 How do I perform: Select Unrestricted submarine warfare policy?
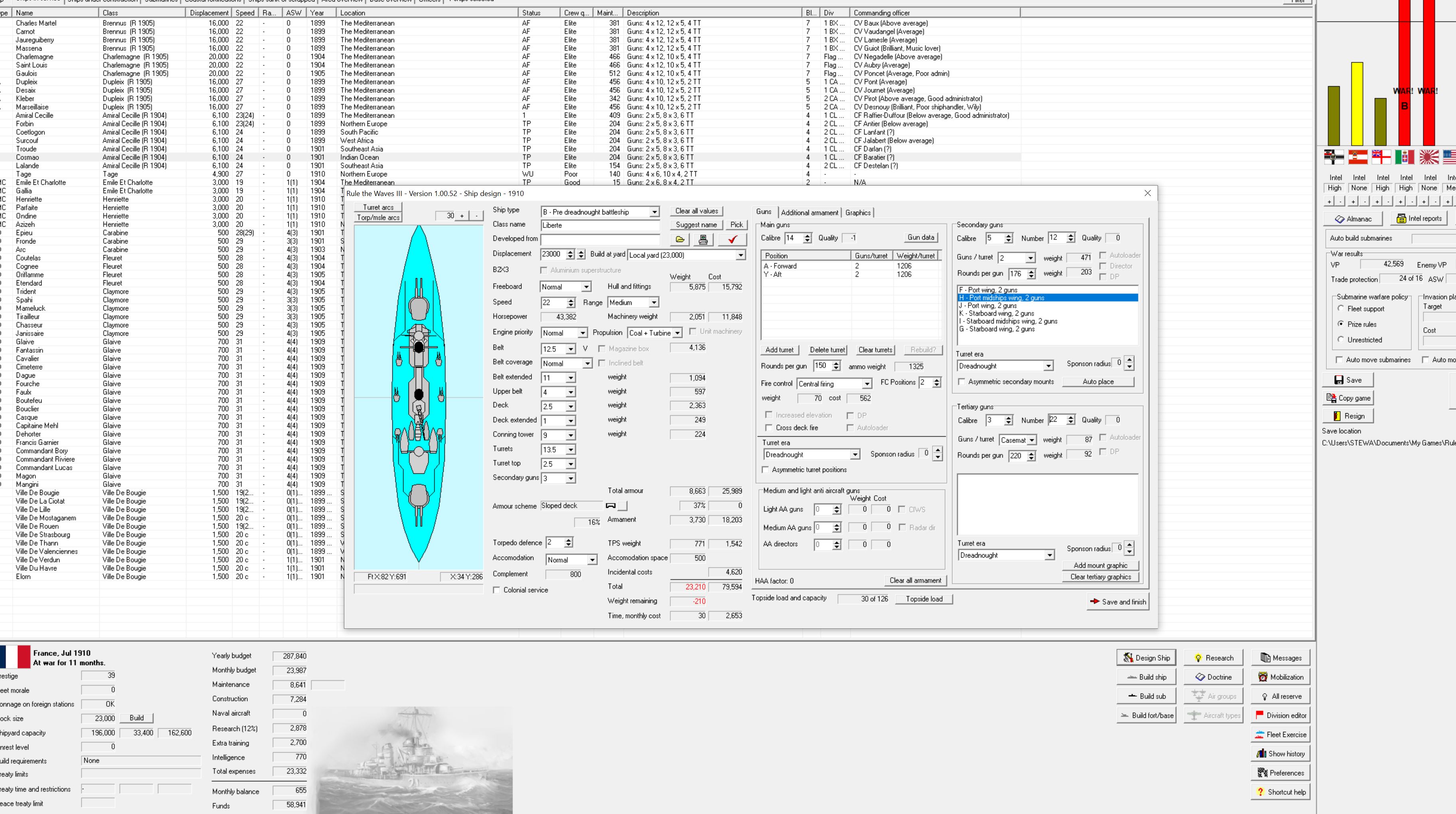(x=1341, y=339)
